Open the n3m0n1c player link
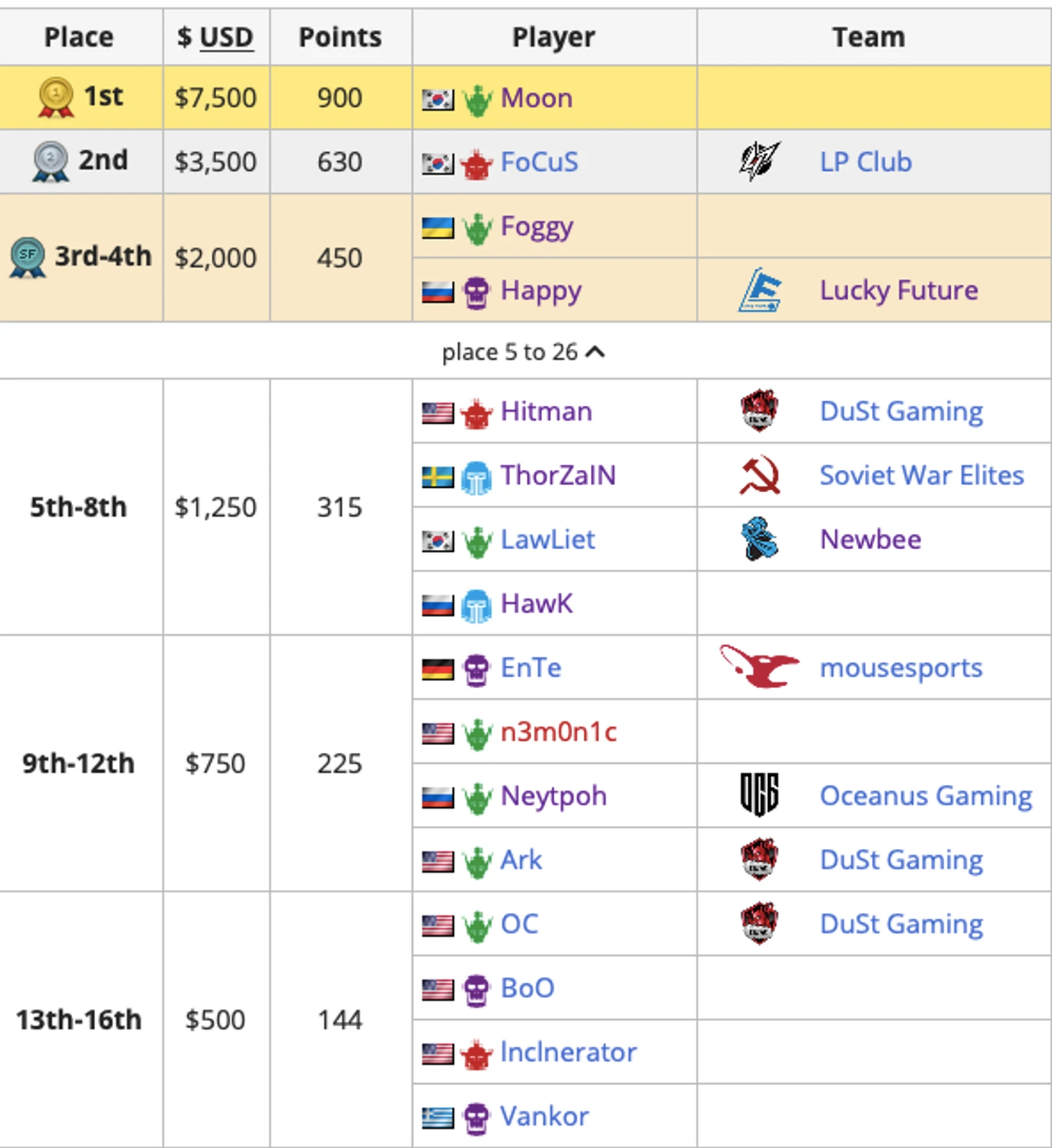Viewport: 1052px width, 1148px height. [558, 732]
